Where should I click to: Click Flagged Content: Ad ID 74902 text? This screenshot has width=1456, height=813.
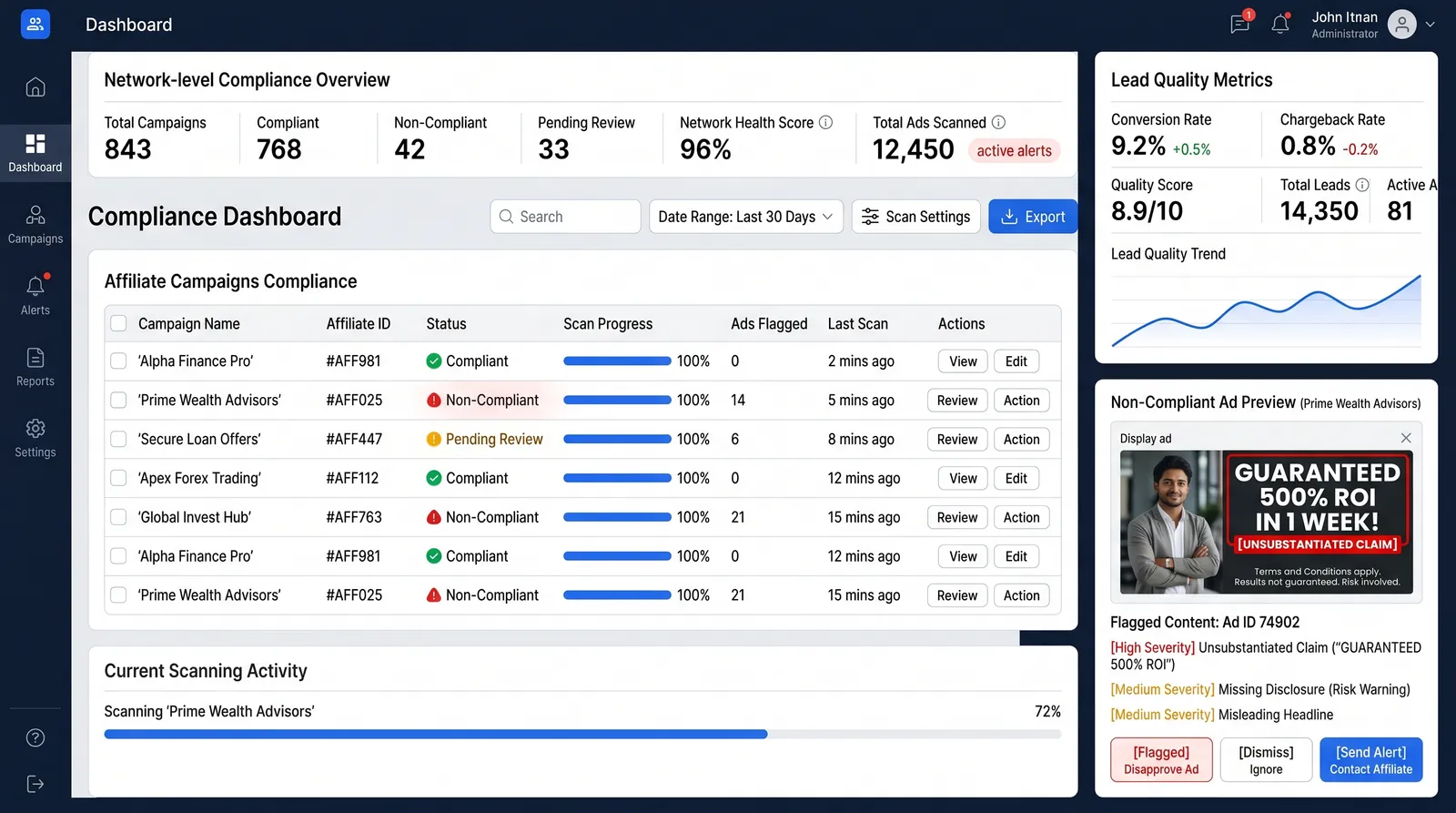tap(1205, 623)
